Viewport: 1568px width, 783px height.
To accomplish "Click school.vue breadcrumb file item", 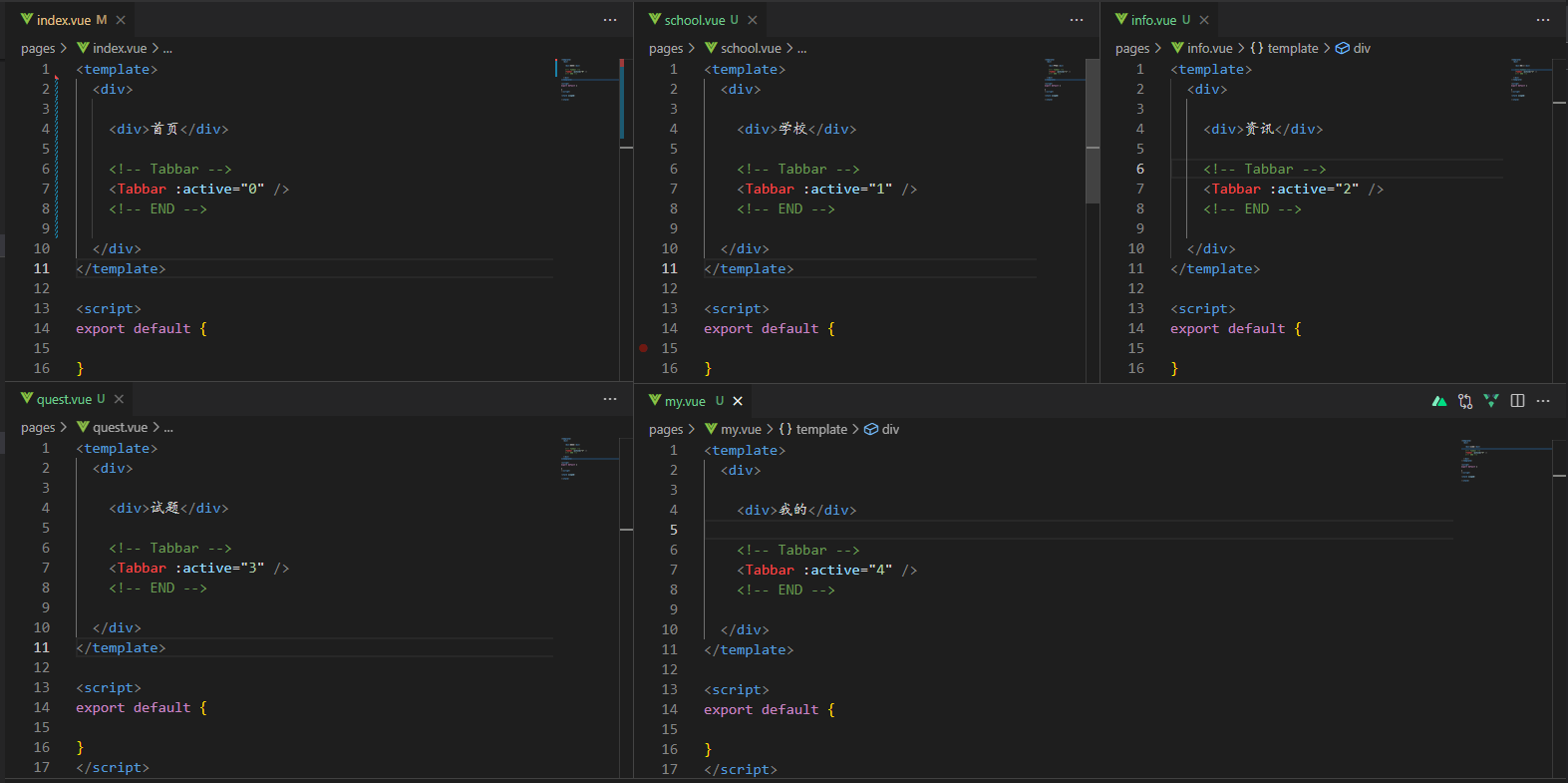I will tap(743, 48).
